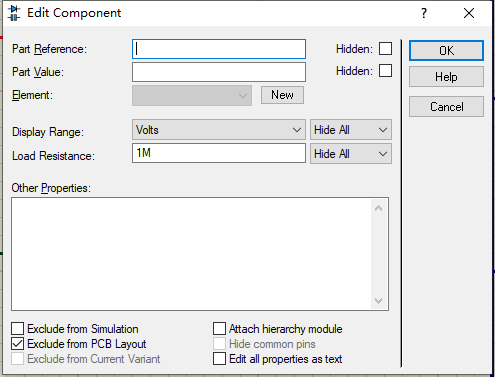Check Edit all properties as text
This screenshot has height=377, width=495.
click(x=219, y=359)
